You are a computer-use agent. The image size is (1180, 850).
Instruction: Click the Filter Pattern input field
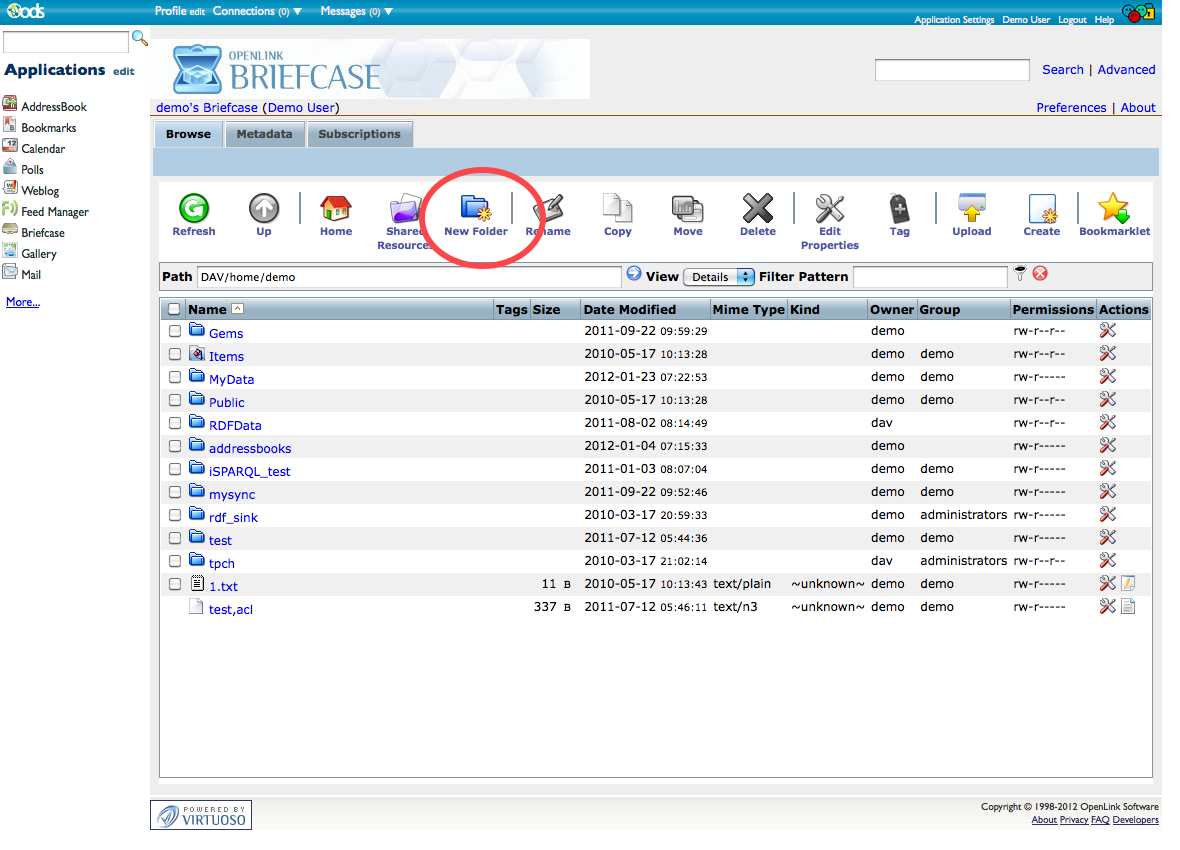pyautogui.click(x=930, y=277)
